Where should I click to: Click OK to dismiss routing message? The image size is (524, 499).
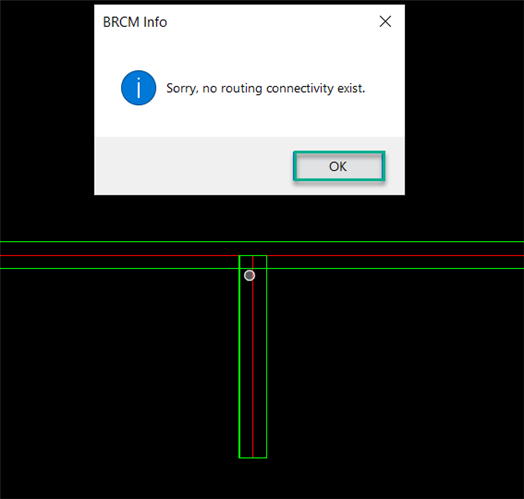[339, 166]
